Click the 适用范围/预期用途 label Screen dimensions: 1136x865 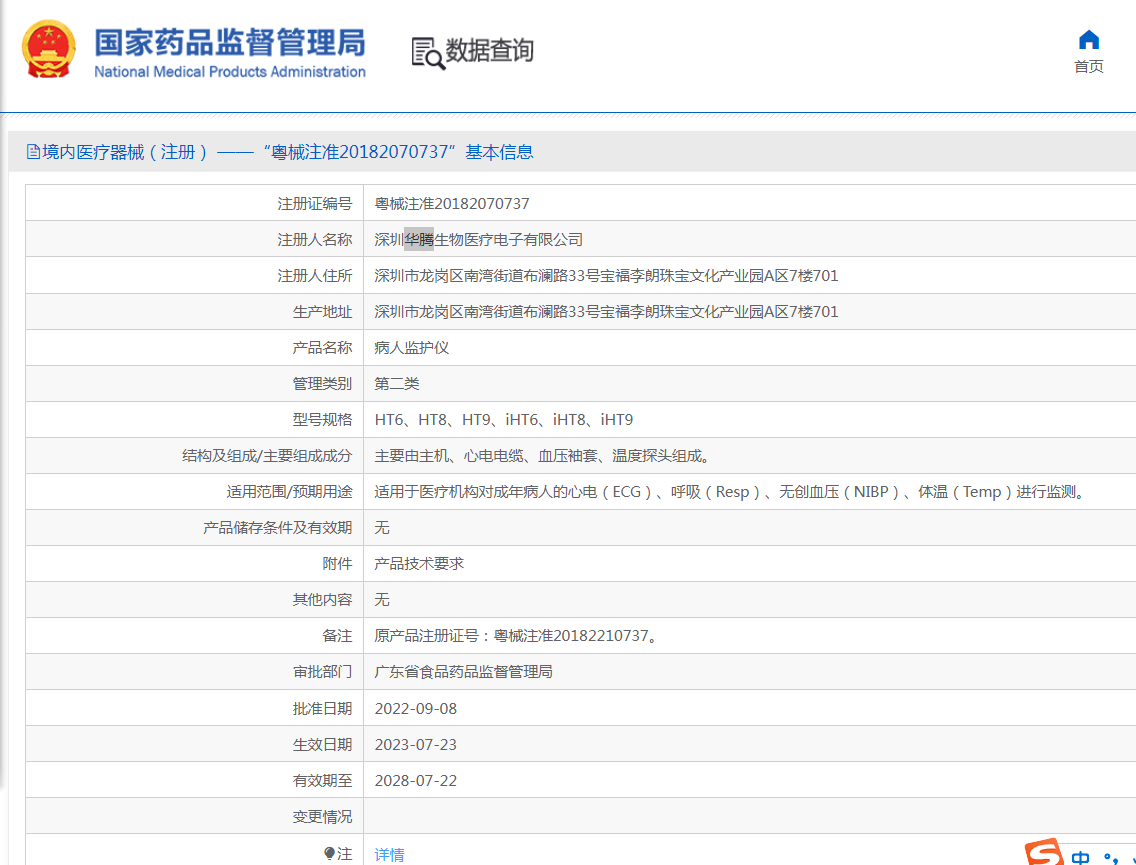pos(289,492)
